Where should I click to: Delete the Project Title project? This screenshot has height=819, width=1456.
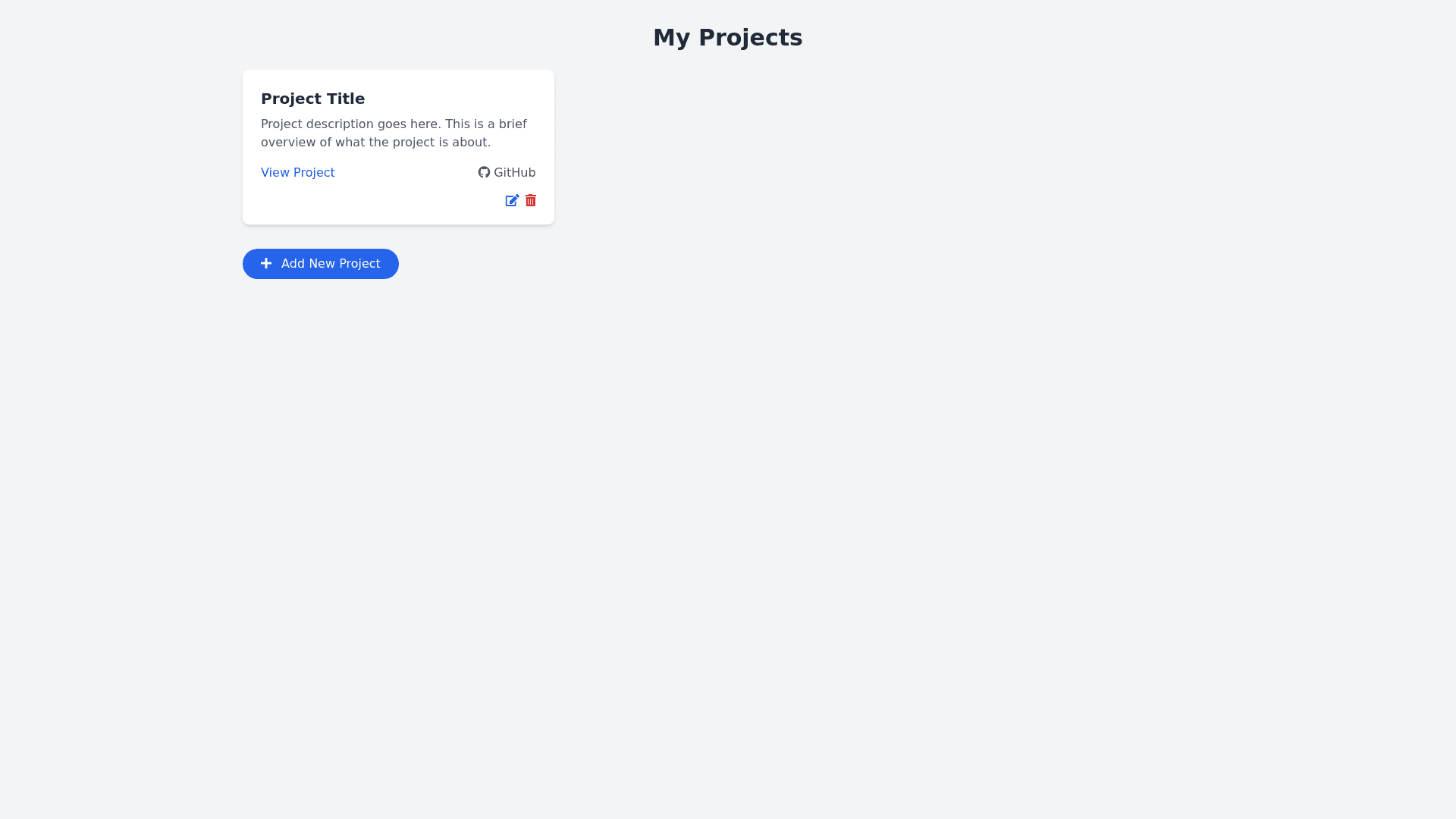pos(531,200)
